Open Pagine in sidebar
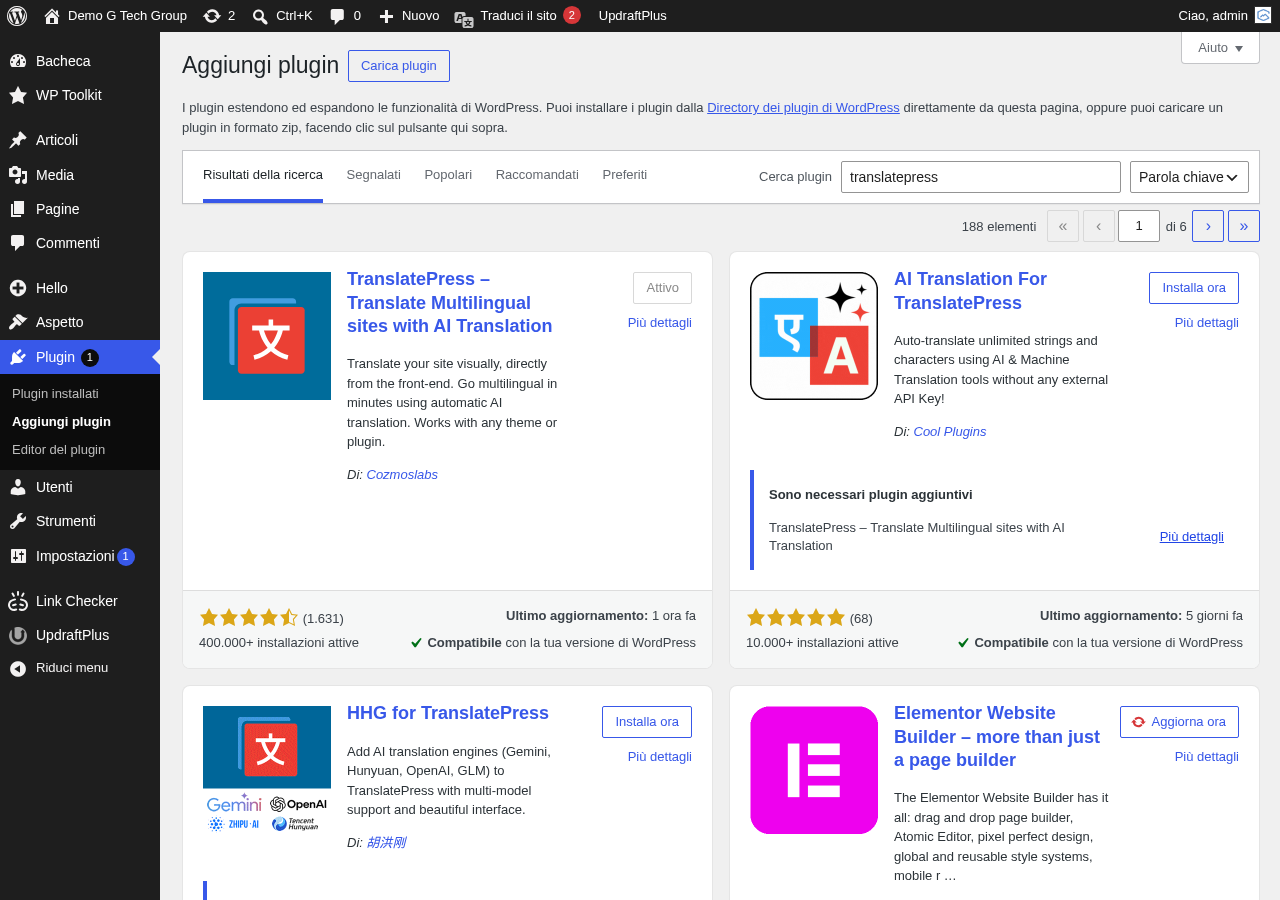This screenshot has height=900, width=1280. click(x=80, y=209)
